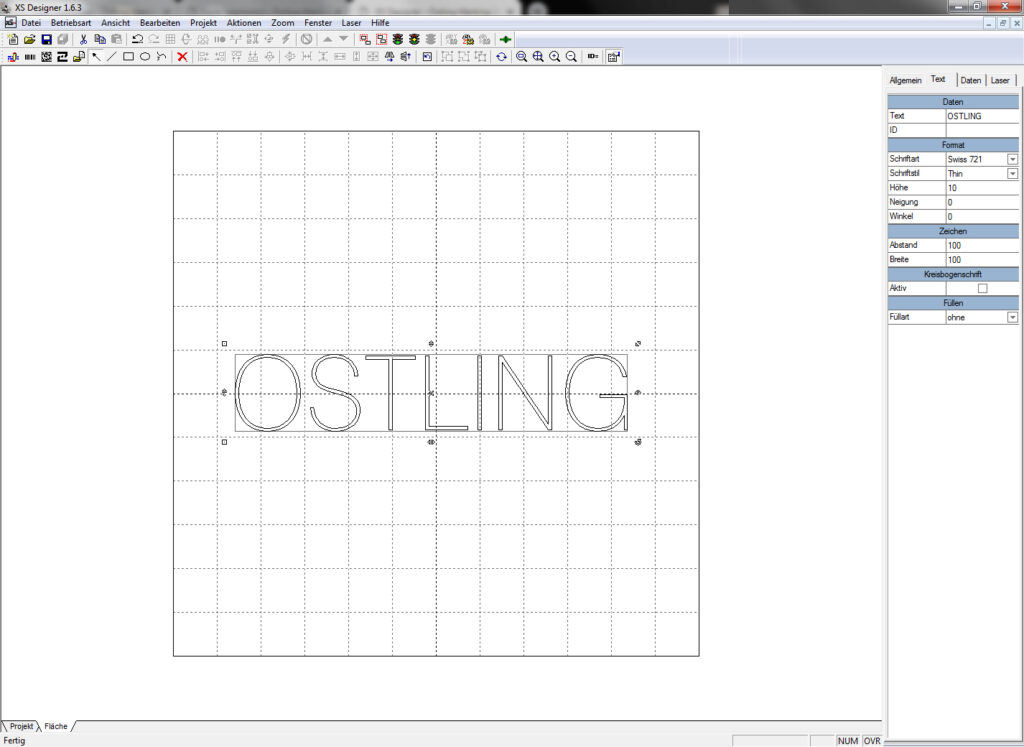Open the Schriftstil dropdown showing Thin

point(1012,174)
